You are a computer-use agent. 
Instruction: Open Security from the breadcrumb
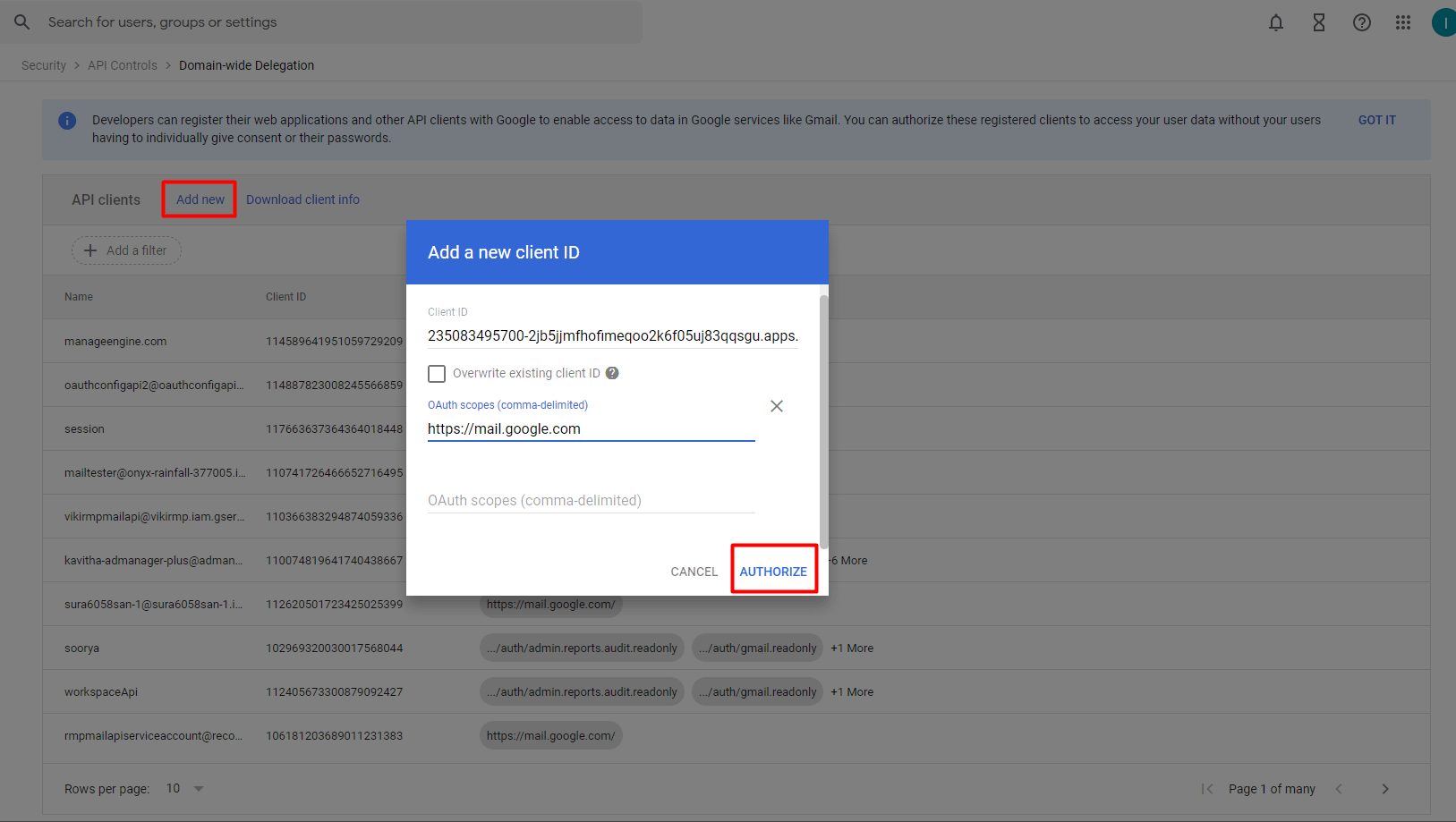click(x=43, y=64)
